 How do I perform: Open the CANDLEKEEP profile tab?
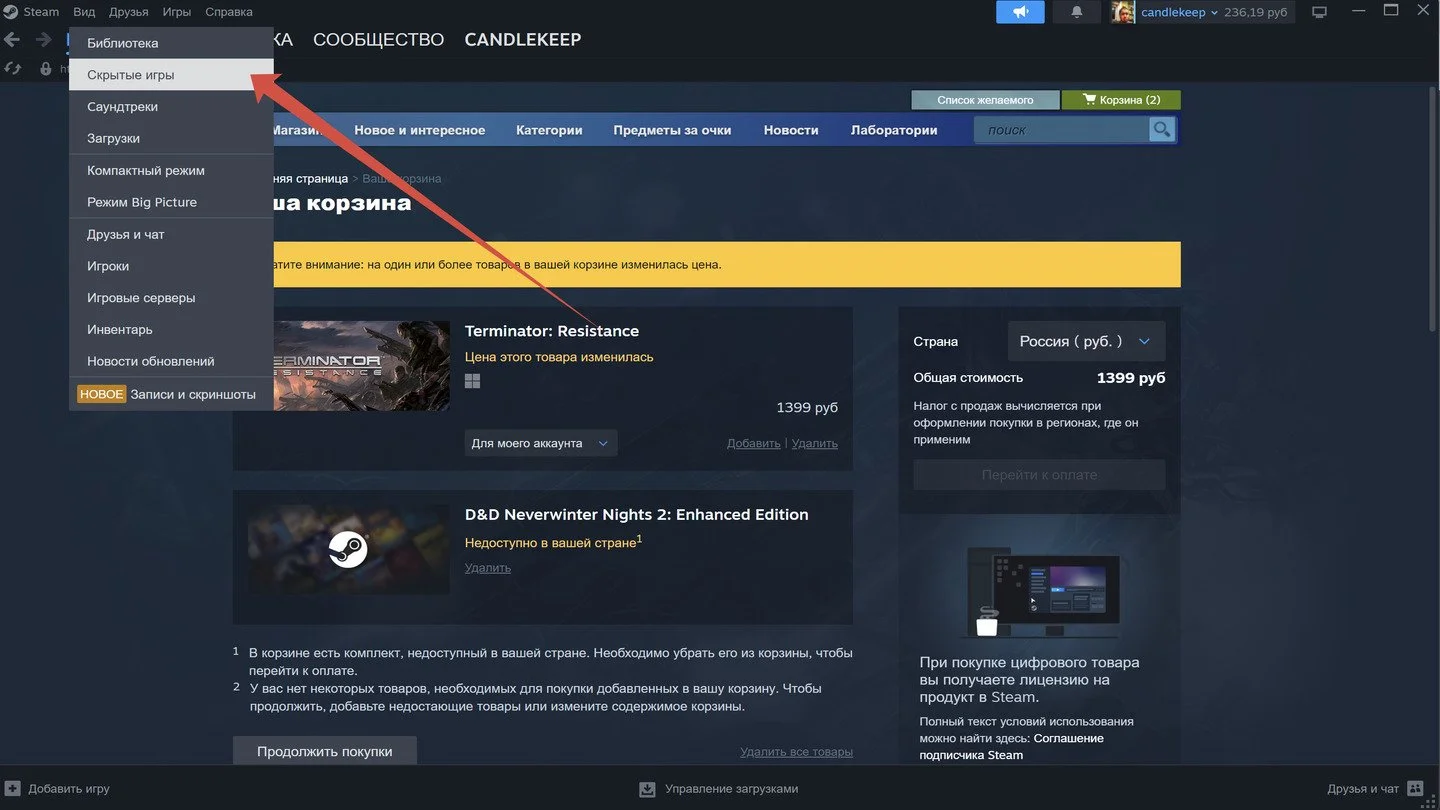(x=523, y=40)
